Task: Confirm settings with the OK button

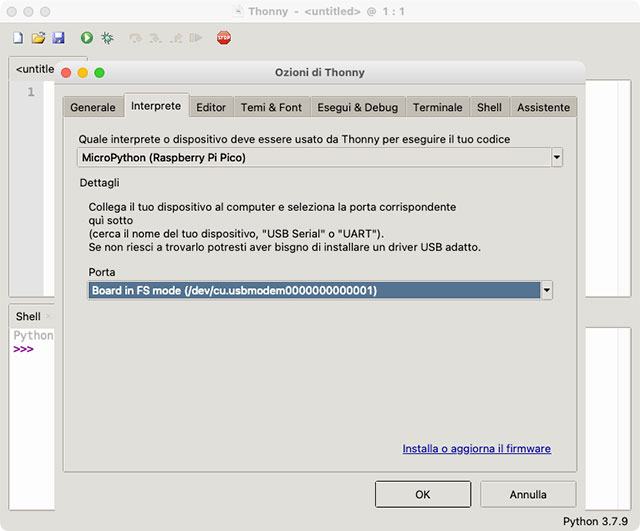Action: [x=423, y=494]
